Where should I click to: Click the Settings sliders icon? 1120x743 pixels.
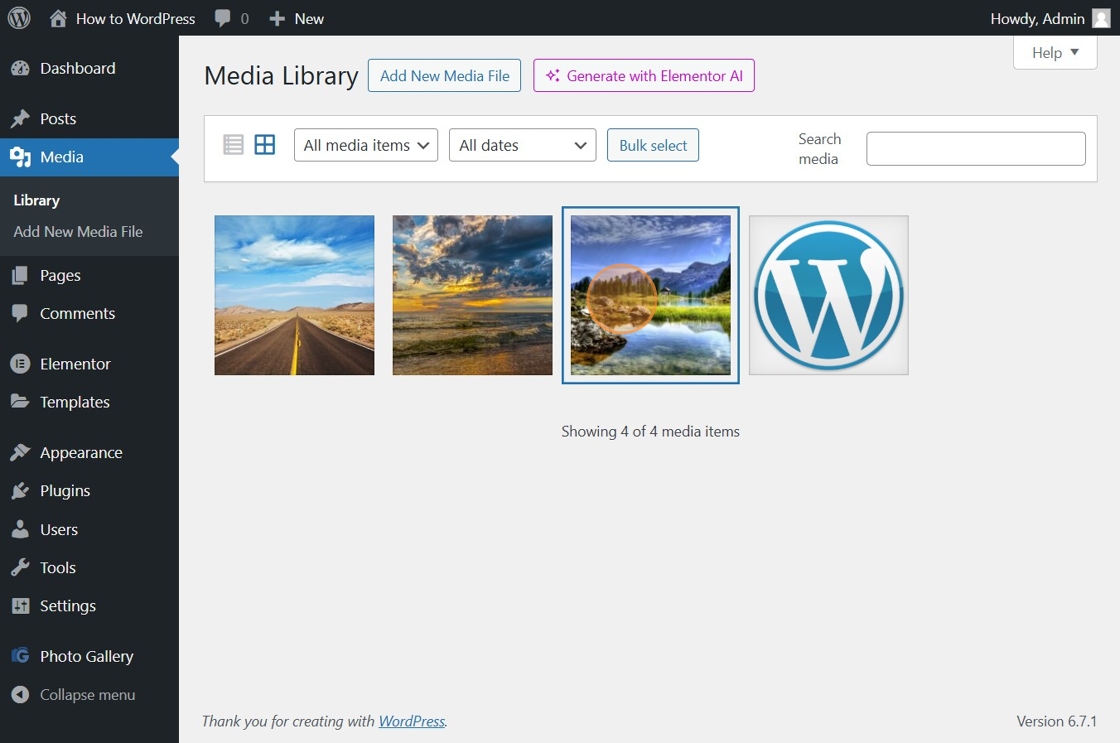point(20,606)
